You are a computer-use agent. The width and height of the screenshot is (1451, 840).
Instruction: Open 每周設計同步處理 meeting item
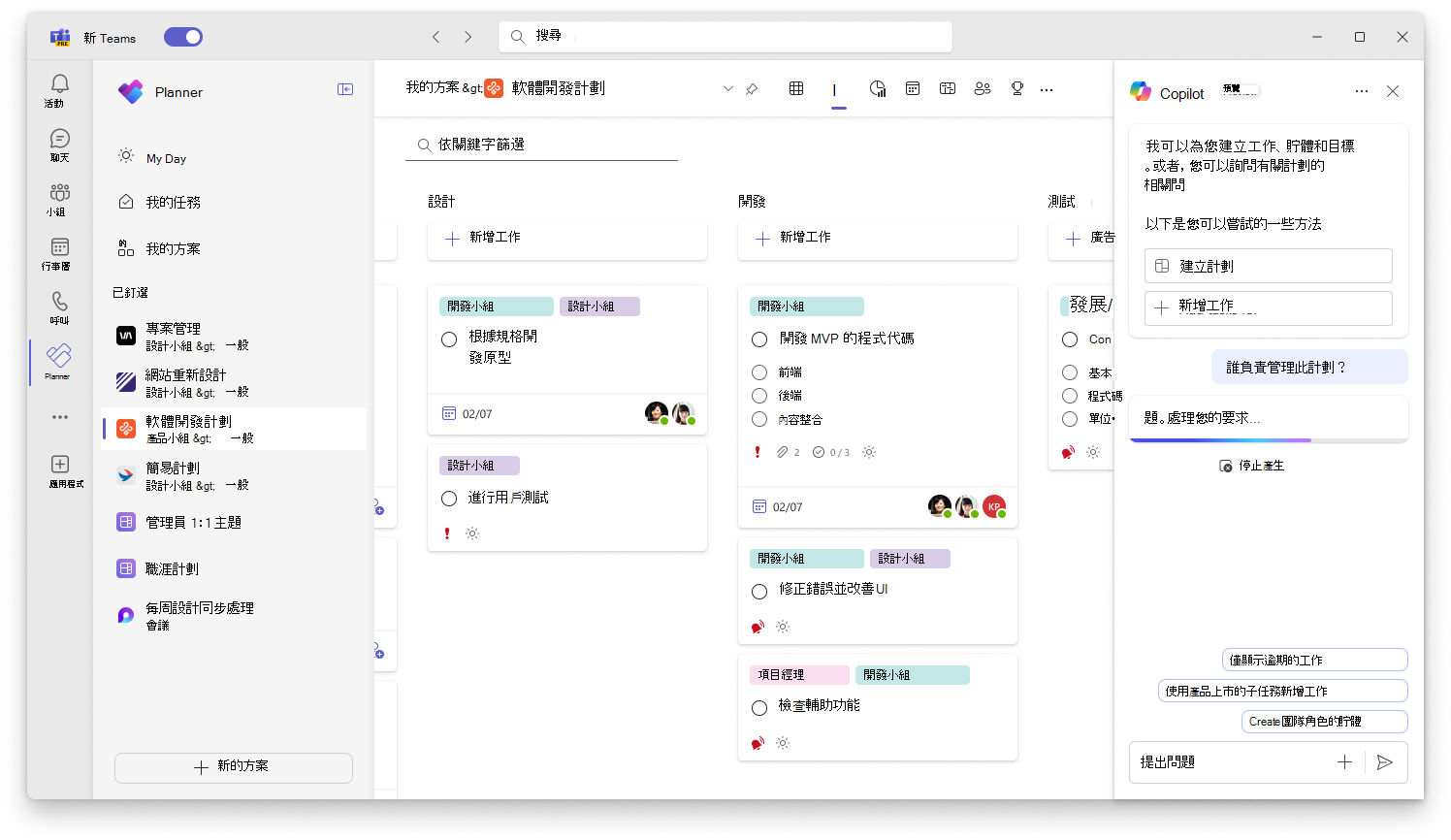235,615
